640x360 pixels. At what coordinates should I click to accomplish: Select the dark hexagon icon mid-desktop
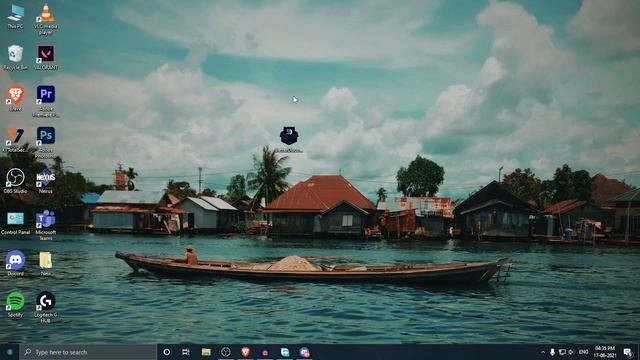289,139
